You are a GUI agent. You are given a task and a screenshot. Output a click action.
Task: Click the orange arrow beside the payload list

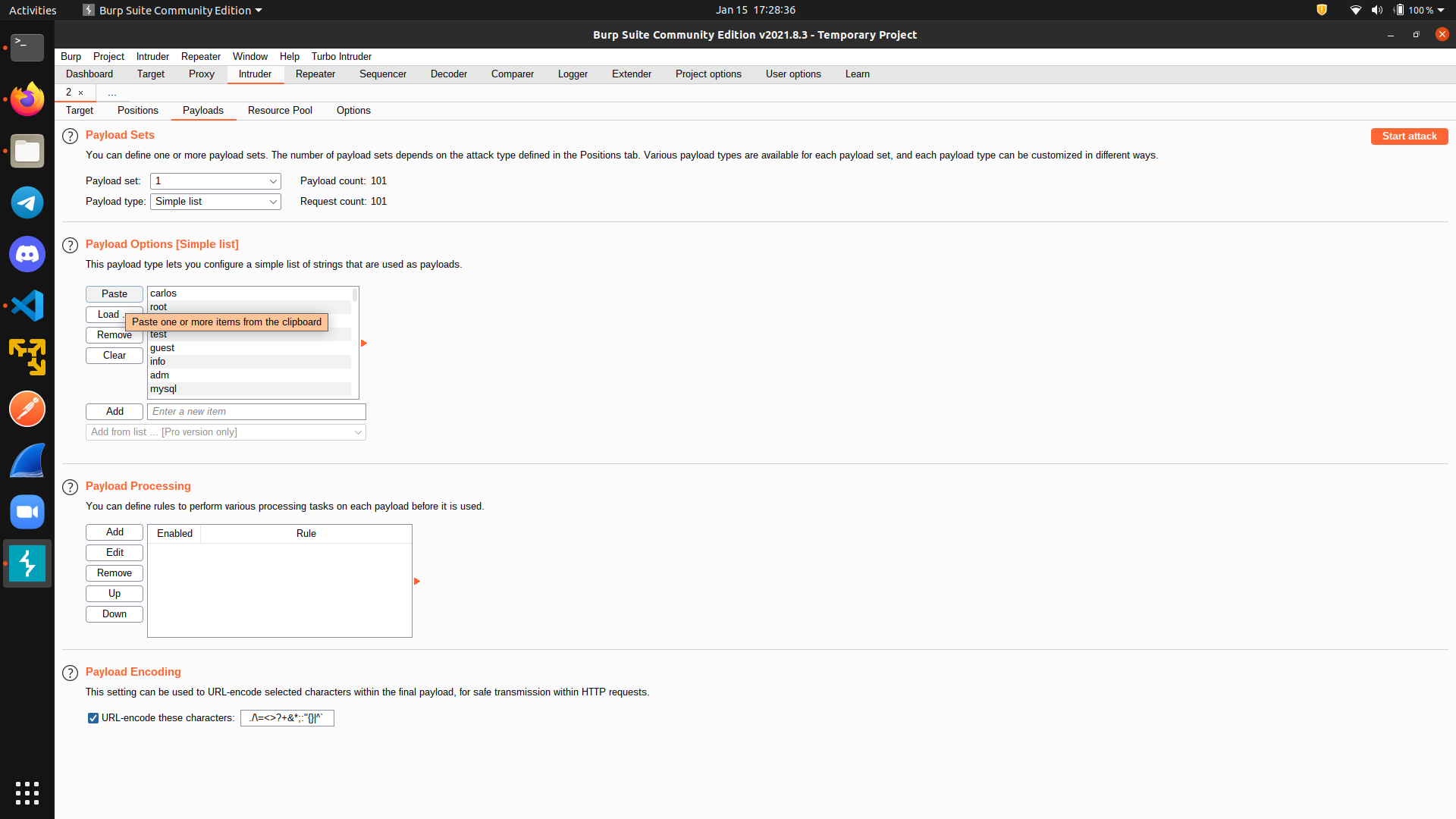(x=364, y=344)
